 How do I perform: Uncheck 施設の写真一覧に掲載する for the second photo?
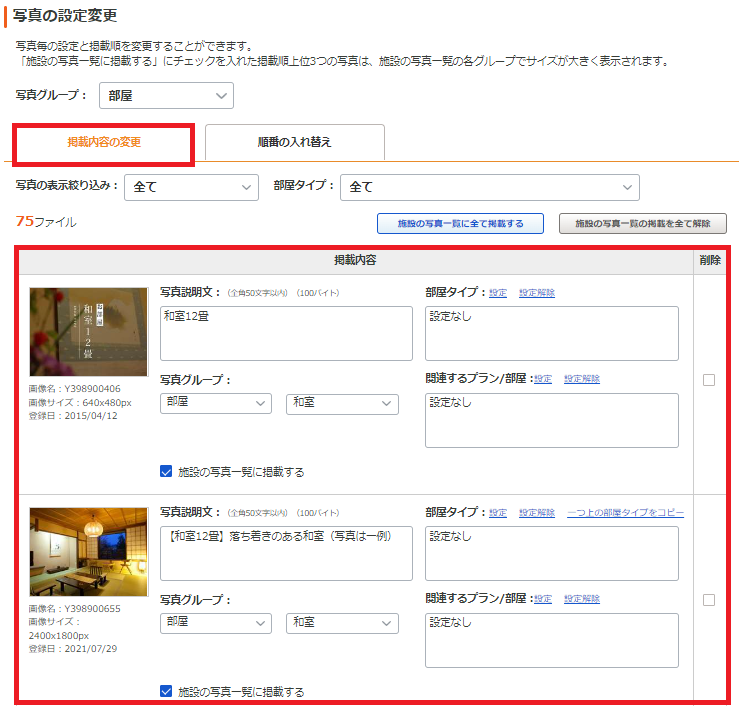(167, 691)
